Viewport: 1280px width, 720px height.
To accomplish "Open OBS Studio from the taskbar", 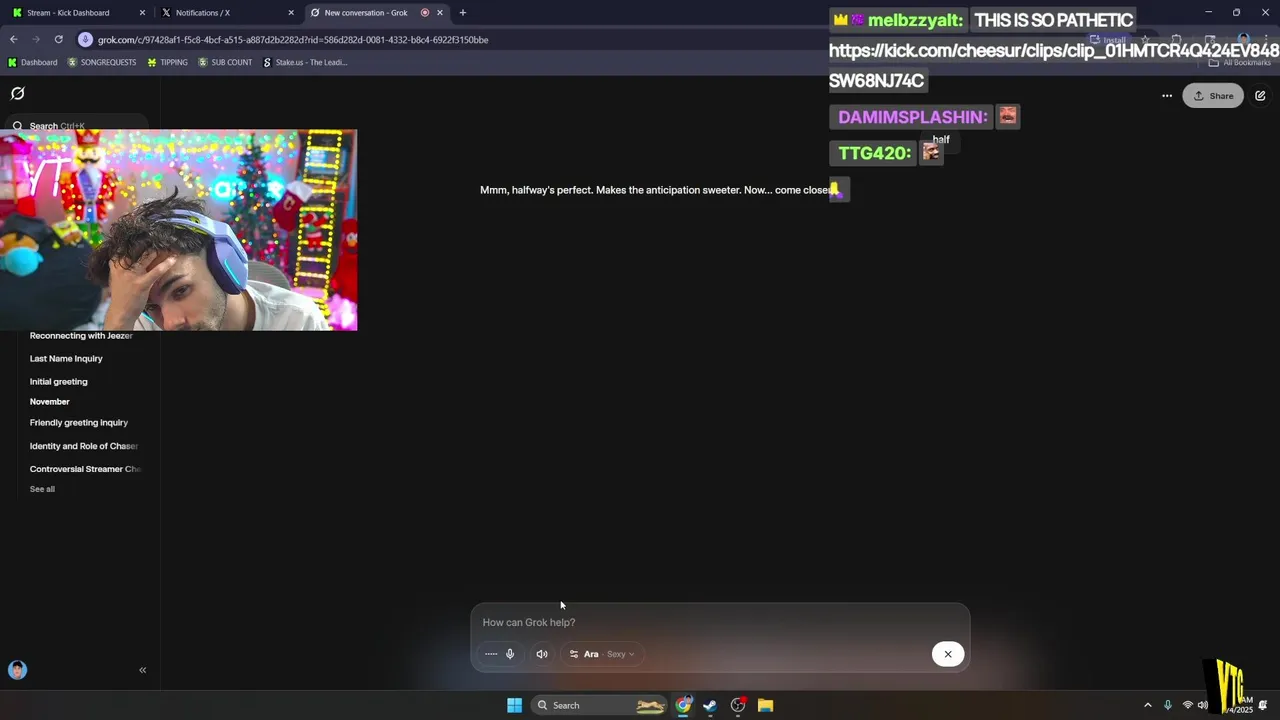I will 738,705.
